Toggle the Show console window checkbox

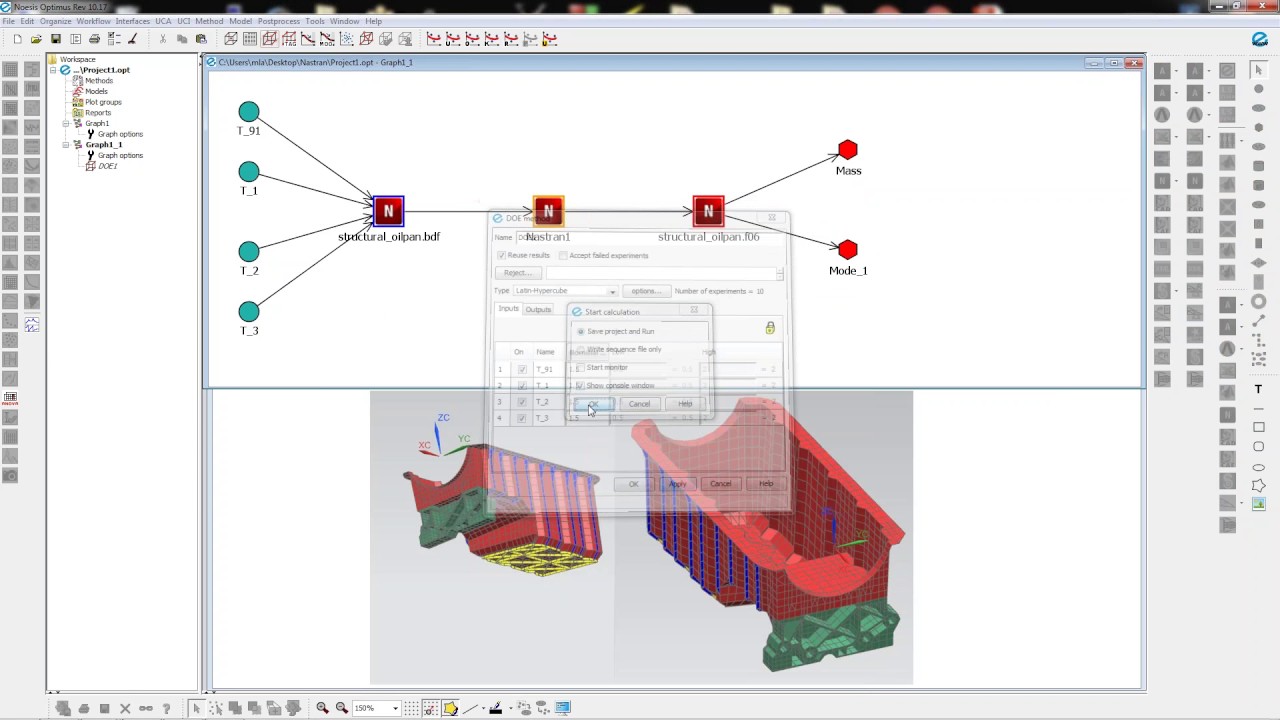pyautogui.click(x=580, y=385)
